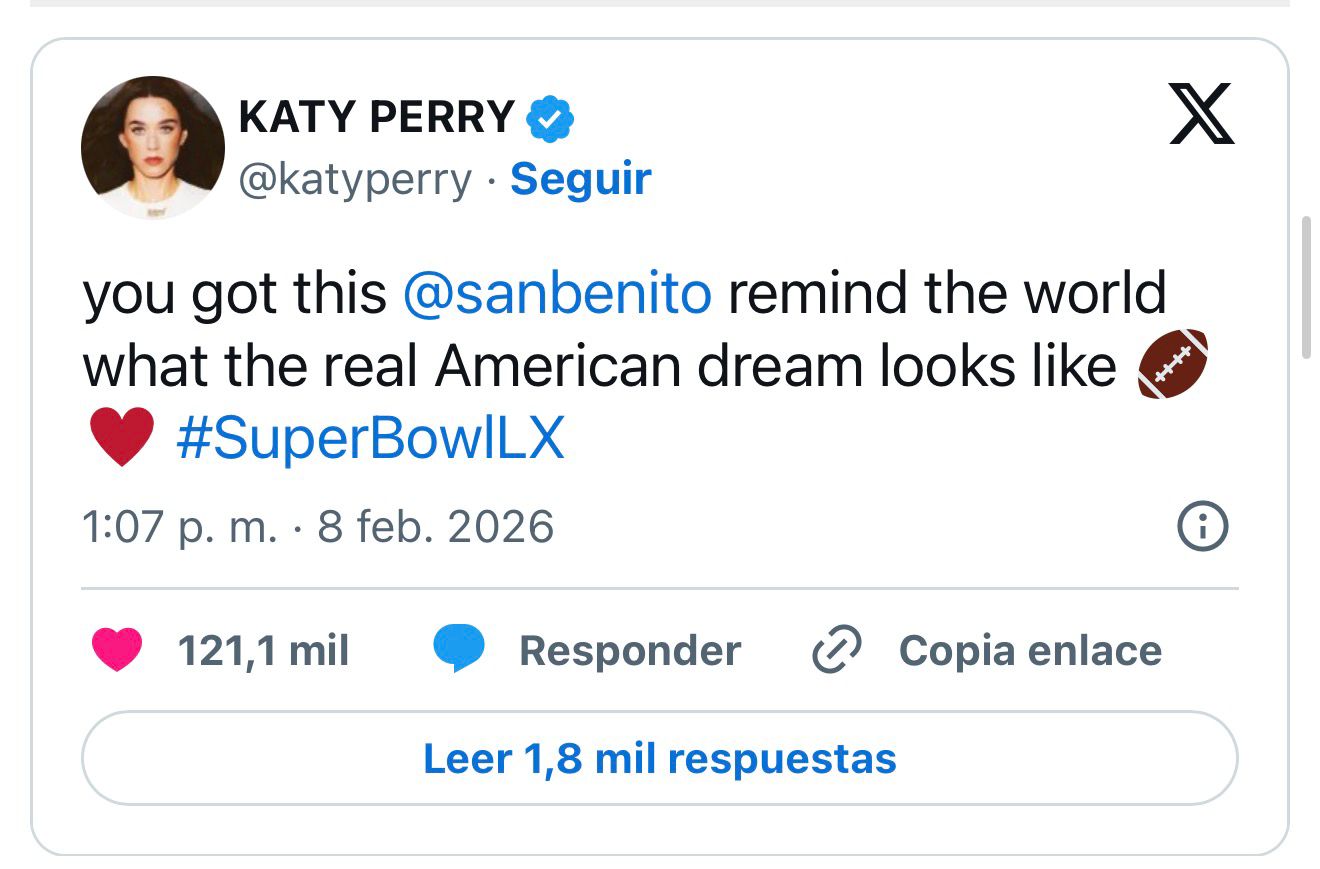Open Leer 1,8 mil respuestas
The height and width of the screenshot is (869, 1320).
tap(659, 758)
